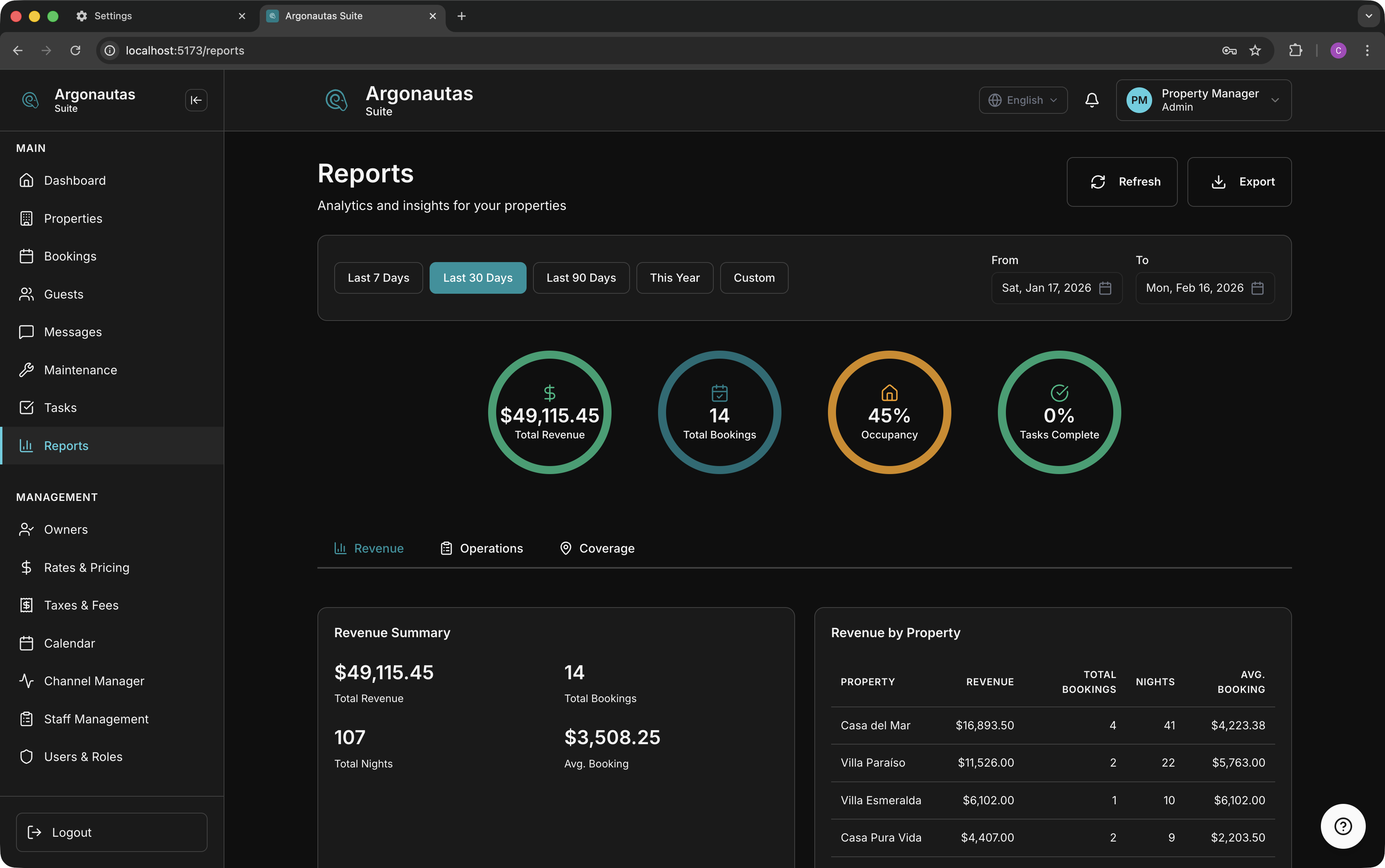Switch to the Settings browser tab
This screenshot has width=1385, height=868.
coord(161,16)
